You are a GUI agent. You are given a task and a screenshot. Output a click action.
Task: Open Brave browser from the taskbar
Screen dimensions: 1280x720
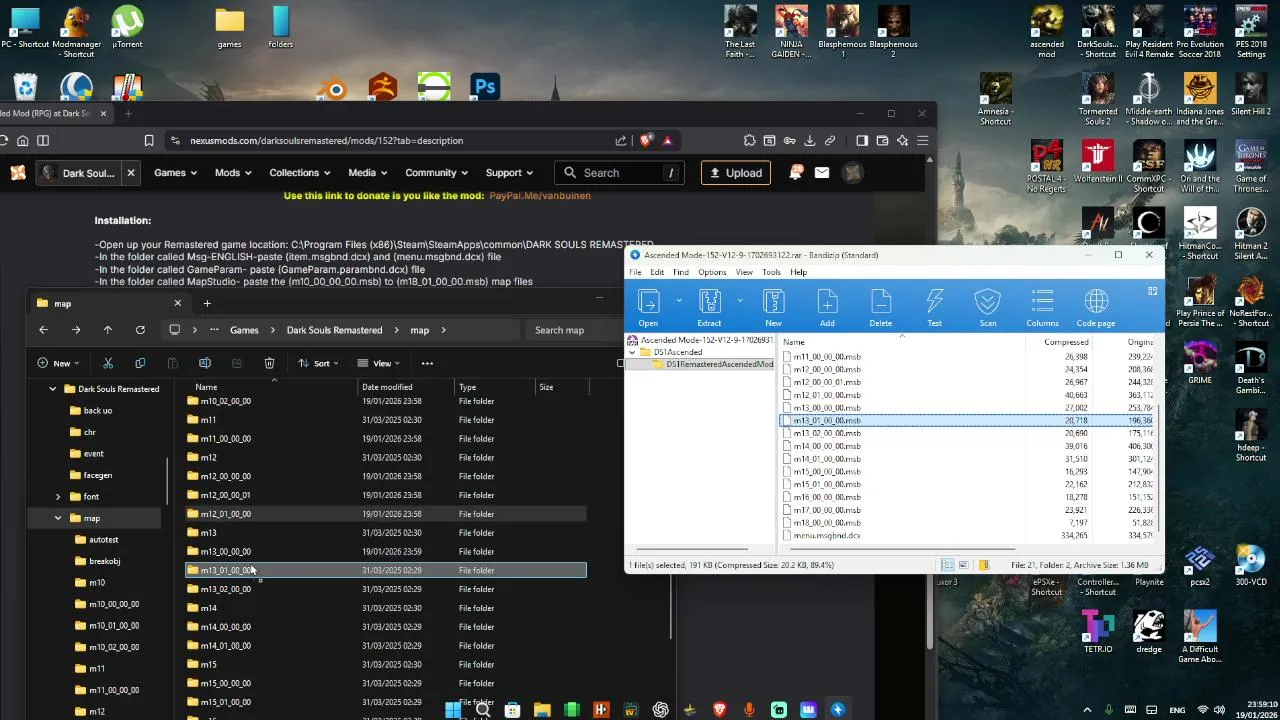[x=719, y=710]
